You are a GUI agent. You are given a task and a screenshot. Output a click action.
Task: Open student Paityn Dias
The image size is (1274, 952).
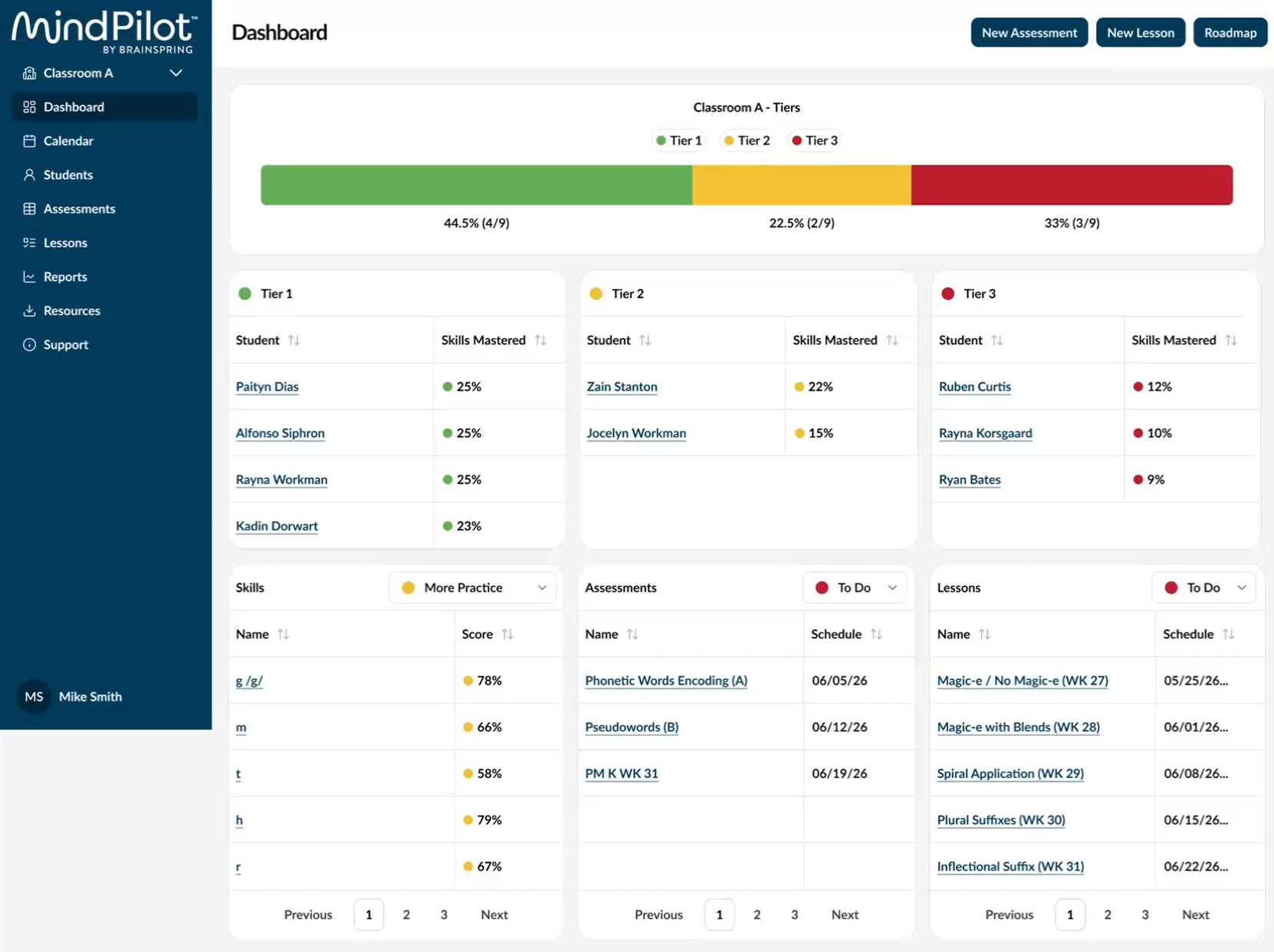click(x=267, y=387)
